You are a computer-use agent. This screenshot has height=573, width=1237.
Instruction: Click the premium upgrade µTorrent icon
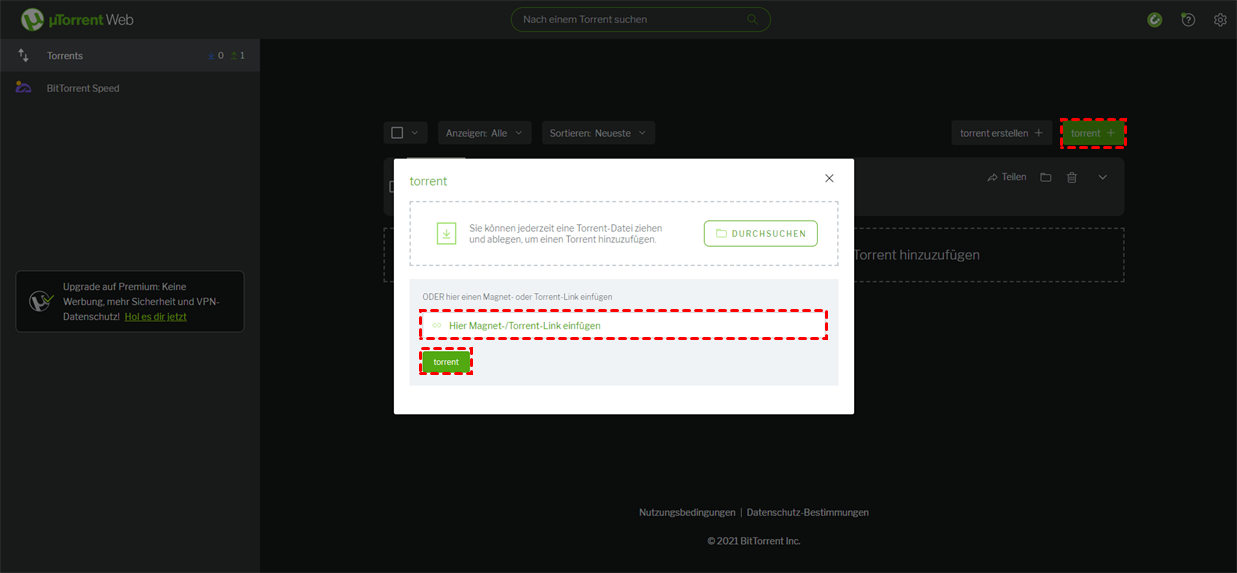click(x=41, y=300)
